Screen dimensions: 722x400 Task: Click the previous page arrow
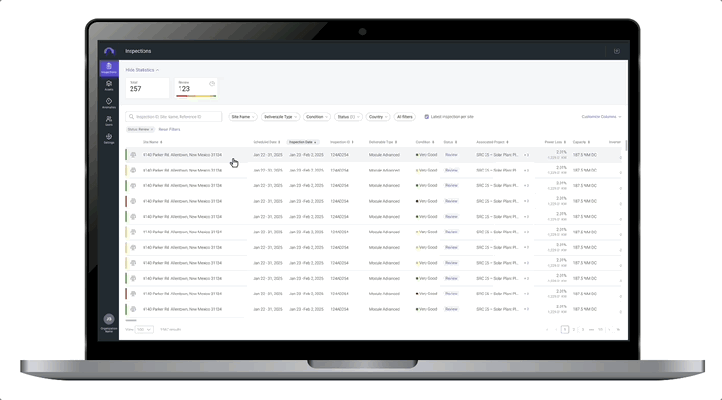tap(556, 330)
